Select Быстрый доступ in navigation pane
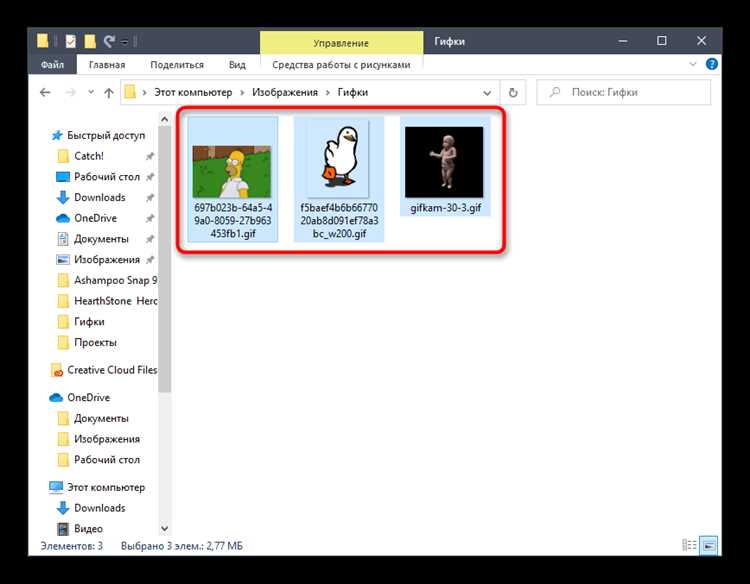 98,135
